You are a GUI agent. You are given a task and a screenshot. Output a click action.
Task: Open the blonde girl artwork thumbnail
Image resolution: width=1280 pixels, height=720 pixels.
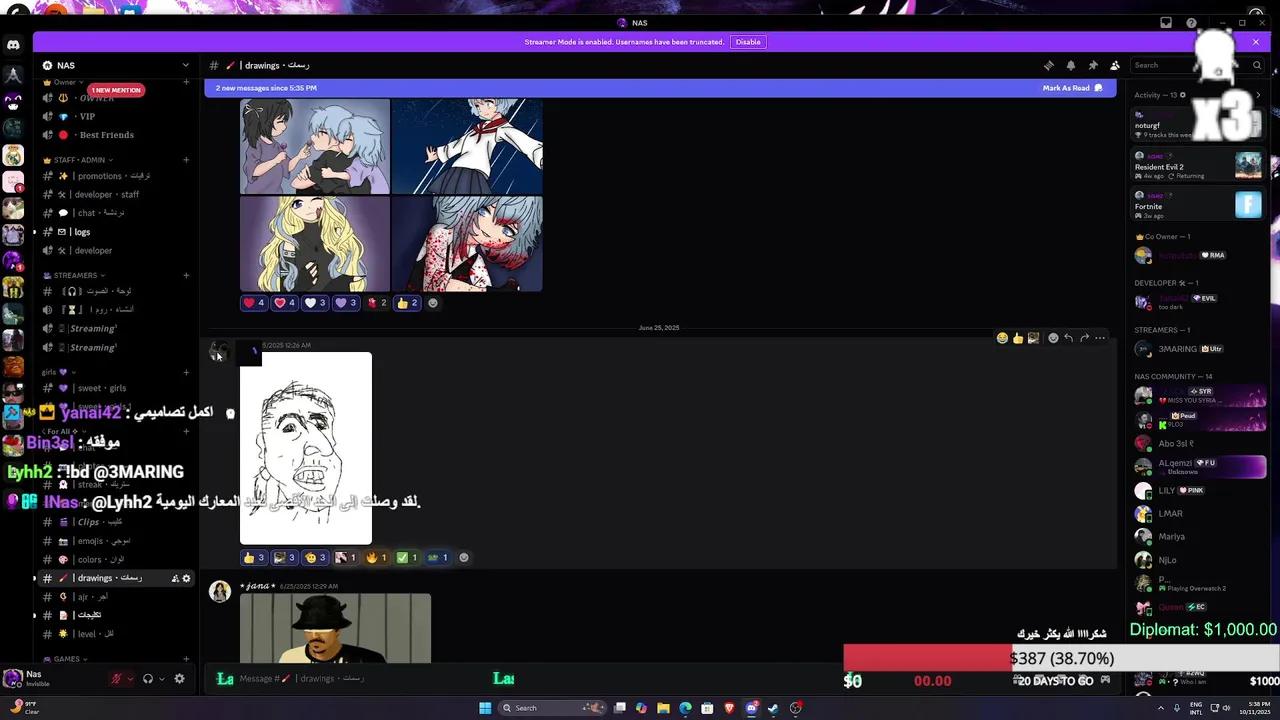click(315, 244)
